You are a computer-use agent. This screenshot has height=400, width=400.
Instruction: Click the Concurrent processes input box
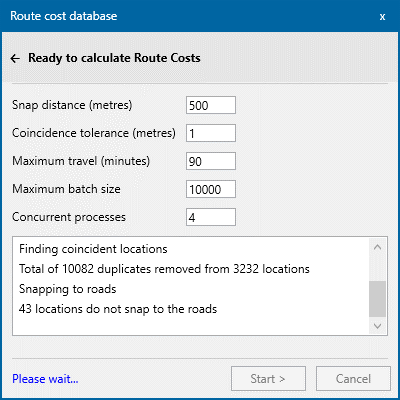coord(211,217)
